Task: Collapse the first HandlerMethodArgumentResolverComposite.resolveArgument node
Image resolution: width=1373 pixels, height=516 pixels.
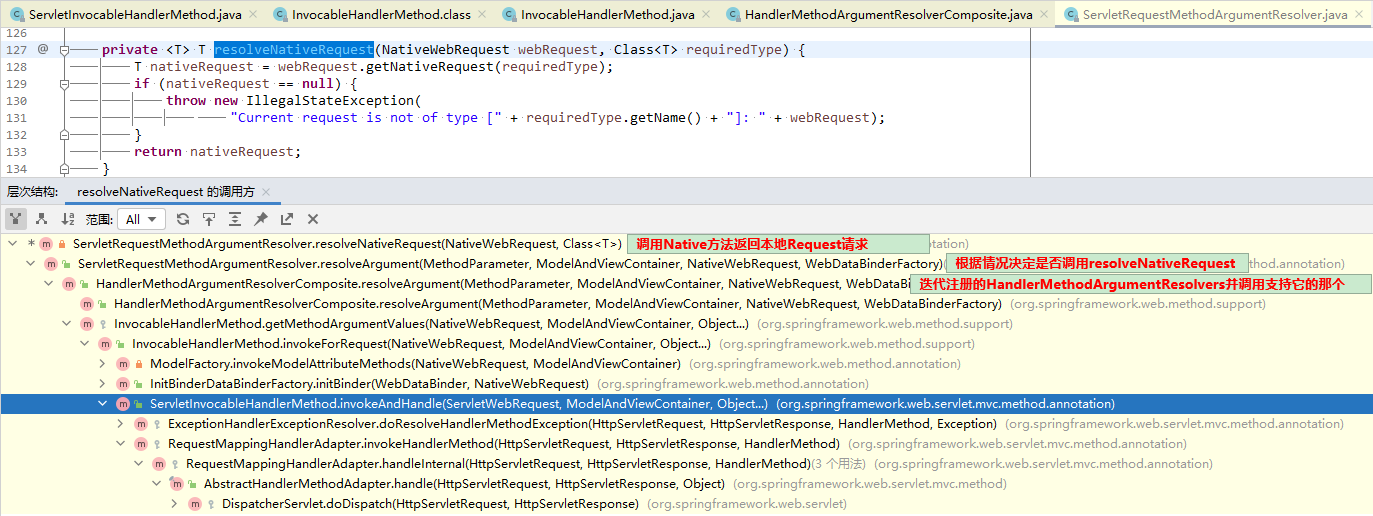Action: [x=48, y=284]
